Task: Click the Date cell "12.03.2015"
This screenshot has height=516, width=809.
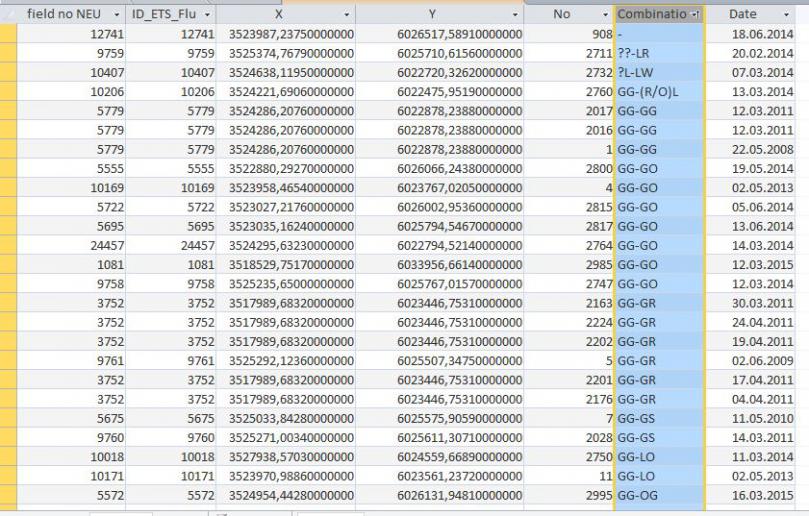Action: 751,265
